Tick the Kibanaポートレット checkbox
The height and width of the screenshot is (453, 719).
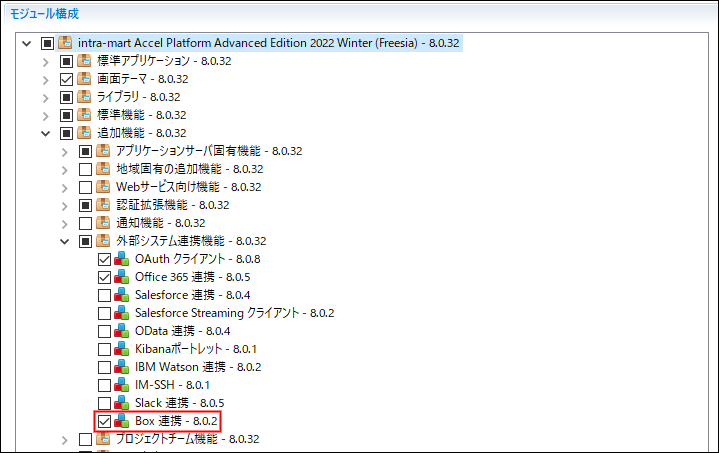[x=104, y=349]
